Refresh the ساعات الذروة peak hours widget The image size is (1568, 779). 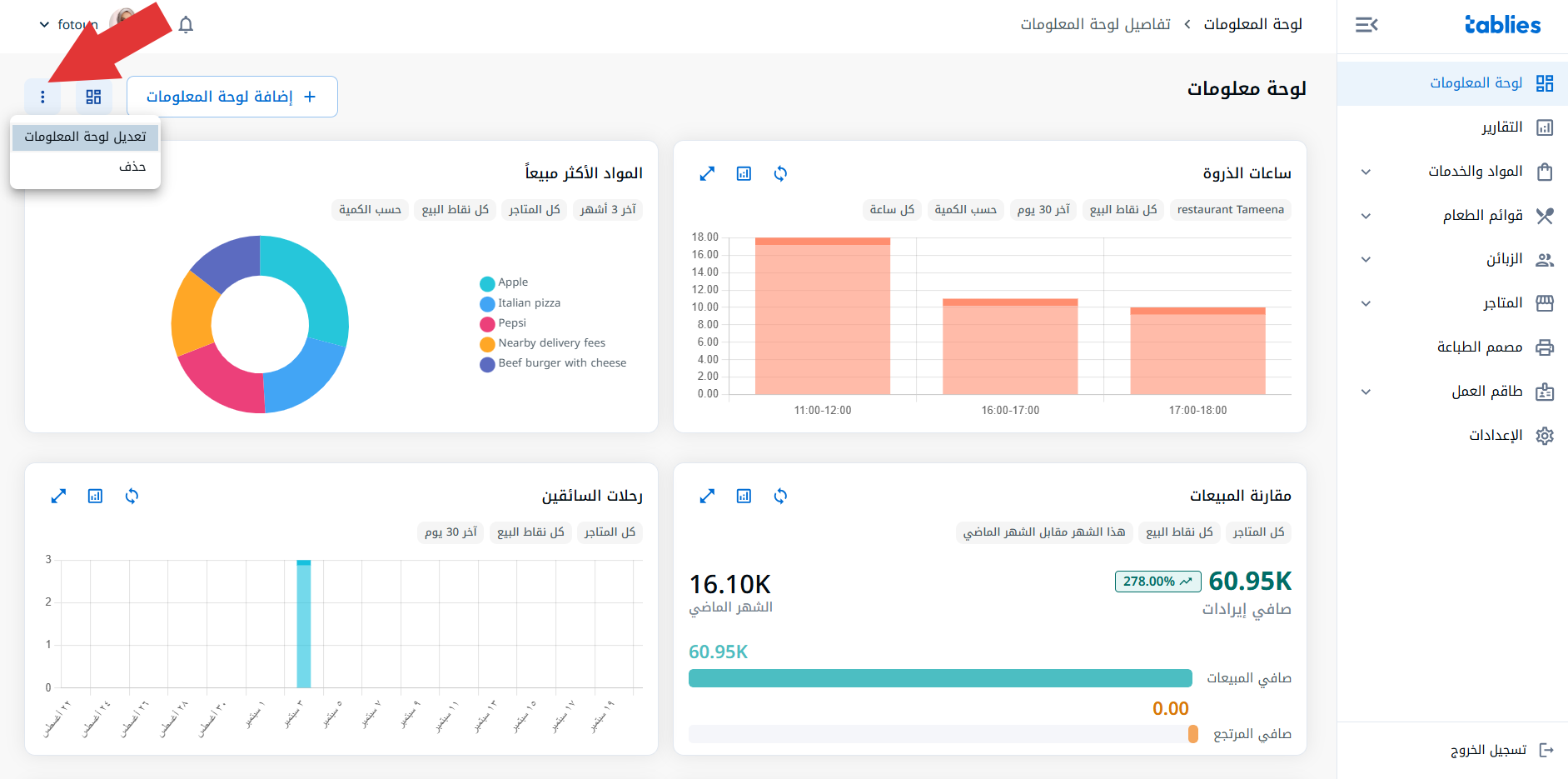pyautogui.click(x=780, y=173)
